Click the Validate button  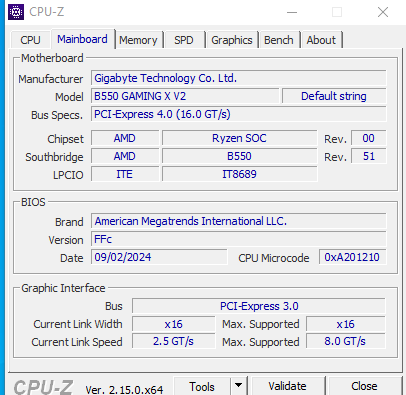(x=287, y=386)
